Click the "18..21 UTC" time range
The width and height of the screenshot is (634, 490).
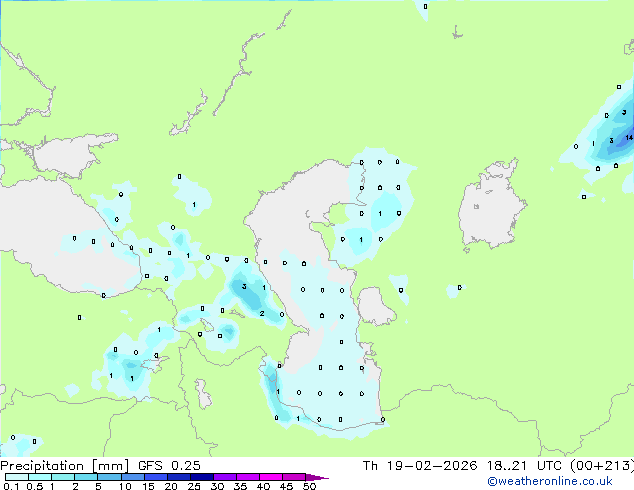(x=524, y=466)
